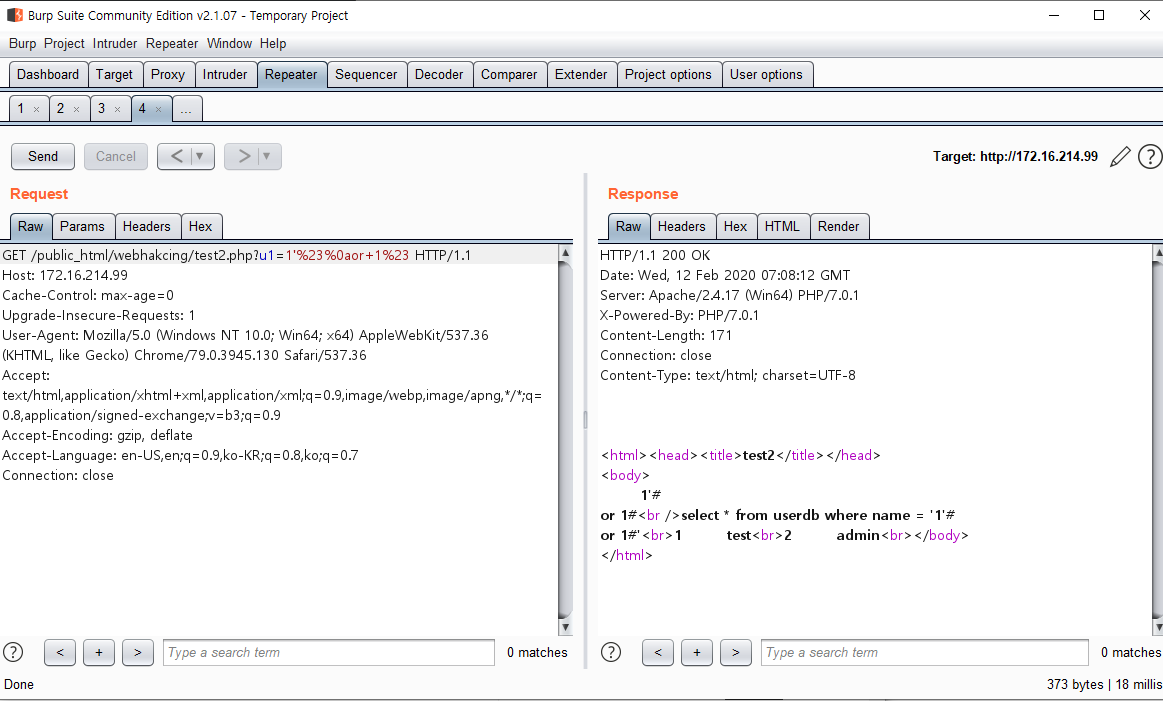The height and width of the screenshot is (701, 1163).
Task: Switch to the Comparer tab
Action: click(x=509, y=74)
